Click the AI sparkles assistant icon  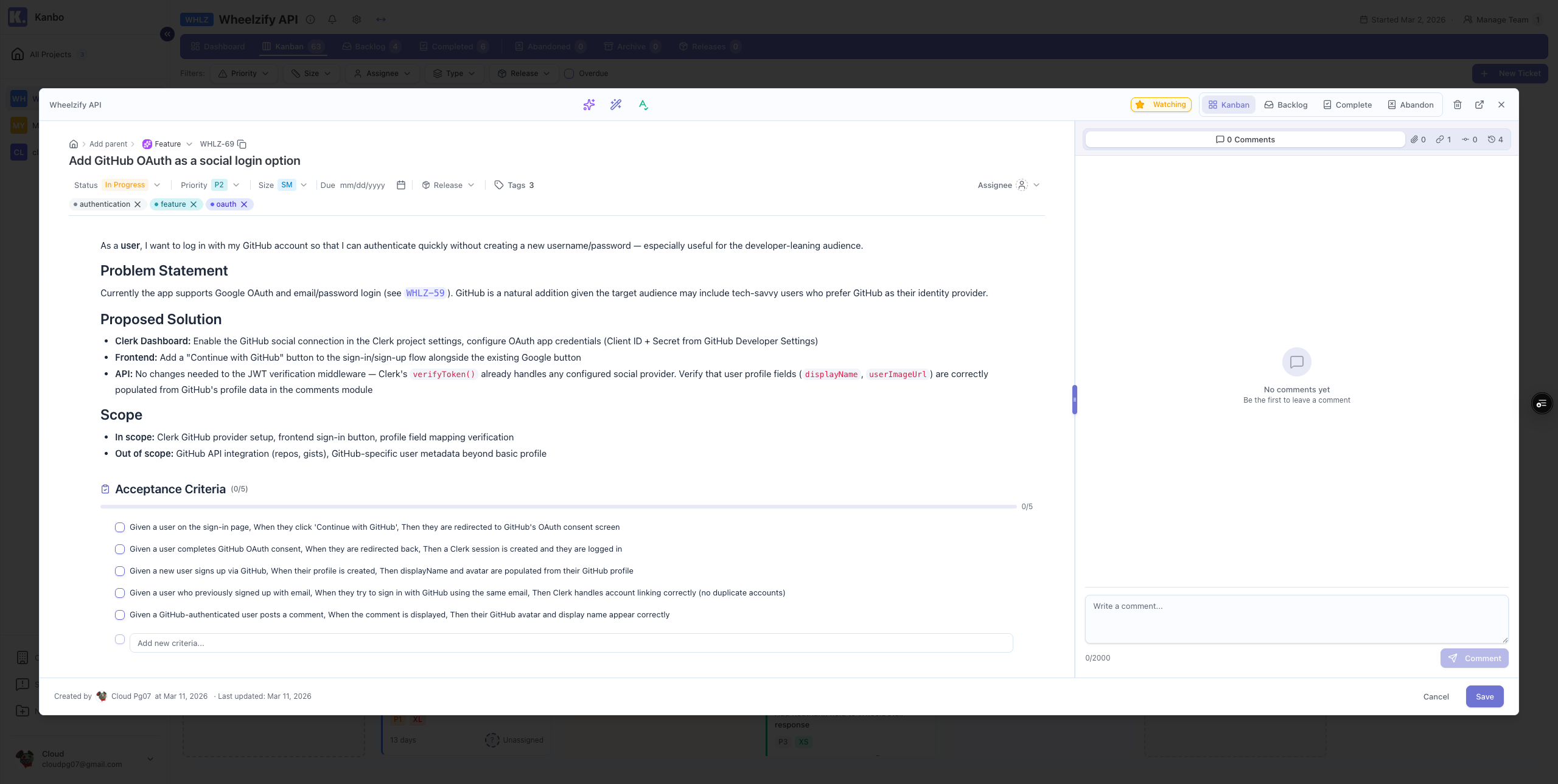(588, 105)
